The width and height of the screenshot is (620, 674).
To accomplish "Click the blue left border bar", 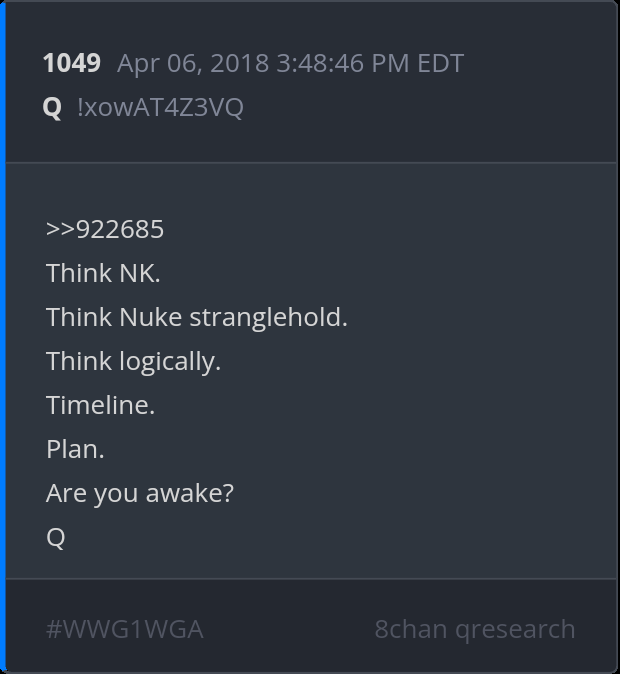I will pos(3,337).
